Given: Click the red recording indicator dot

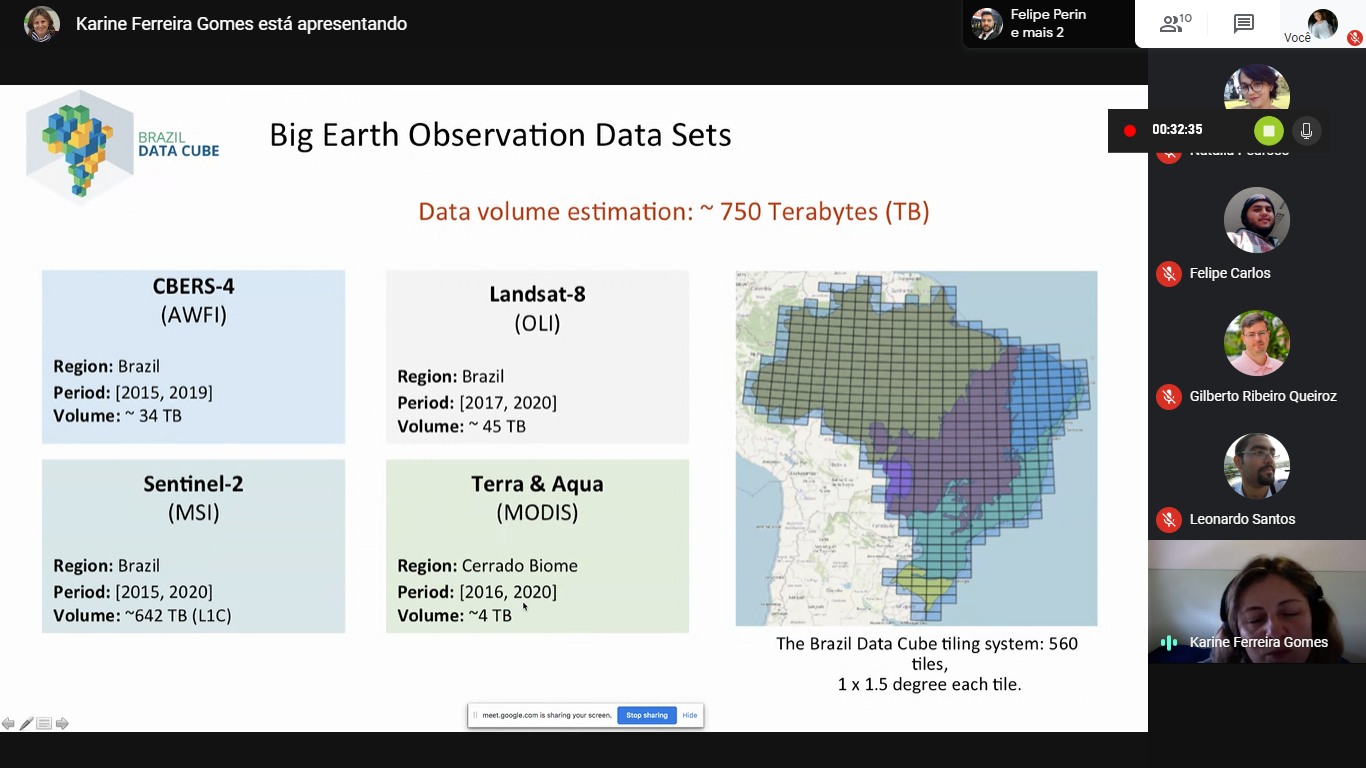Looking at the screenshot, I should click(x=1130, y=131).
